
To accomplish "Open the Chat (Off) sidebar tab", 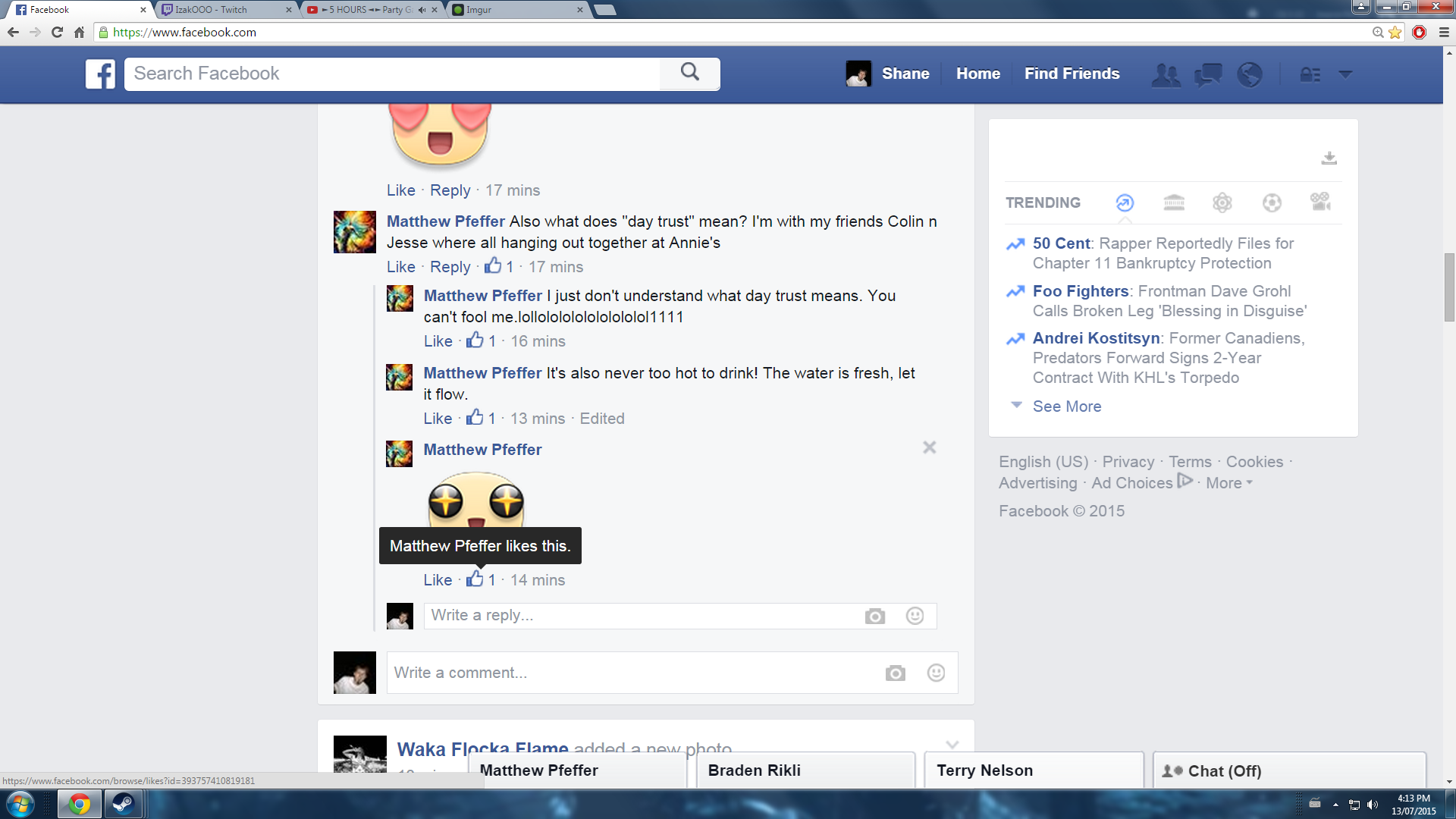I will click(1289, 770).
